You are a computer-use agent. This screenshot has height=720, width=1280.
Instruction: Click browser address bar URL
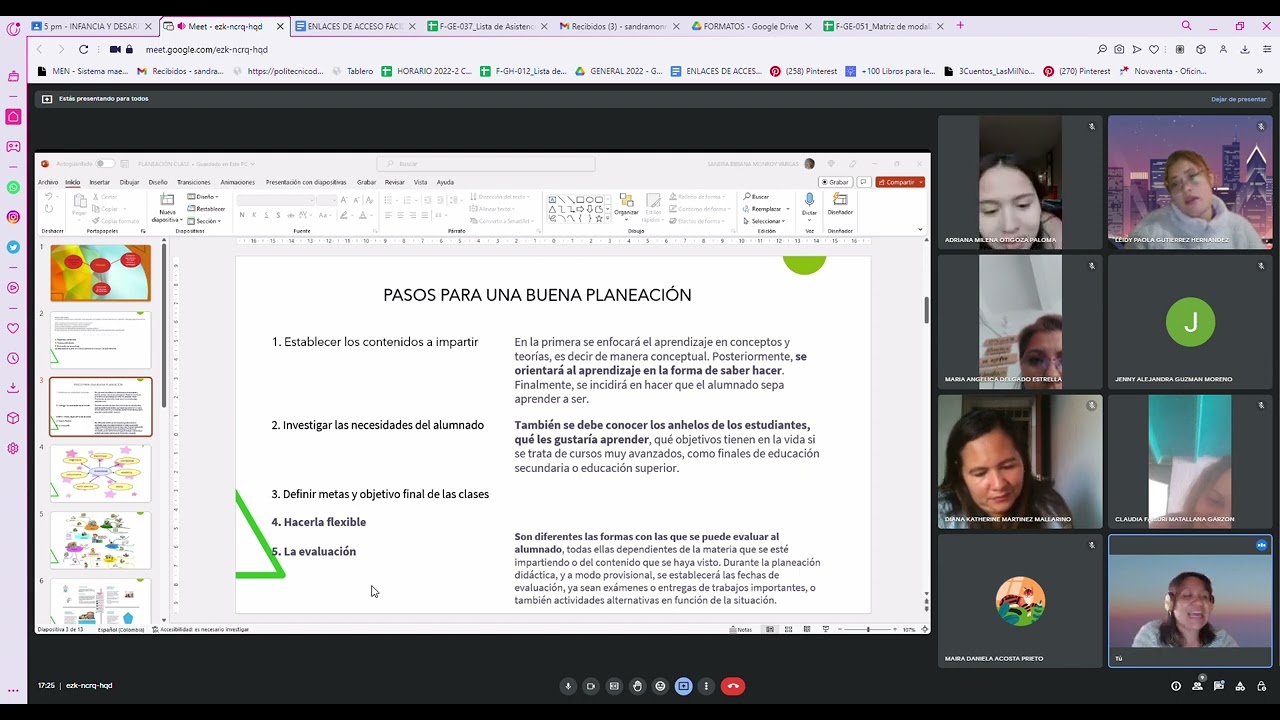click(x=206, y=49)
